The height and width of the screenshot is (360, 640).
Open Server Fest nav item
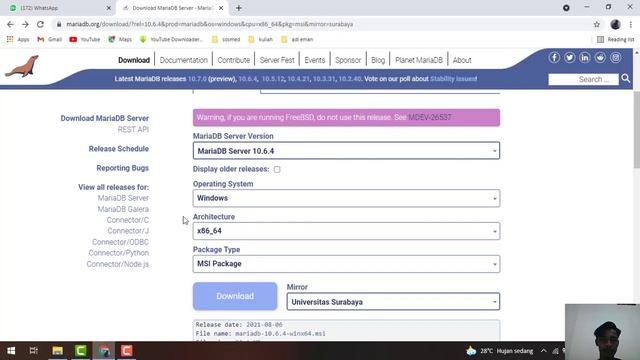[277, 60]
